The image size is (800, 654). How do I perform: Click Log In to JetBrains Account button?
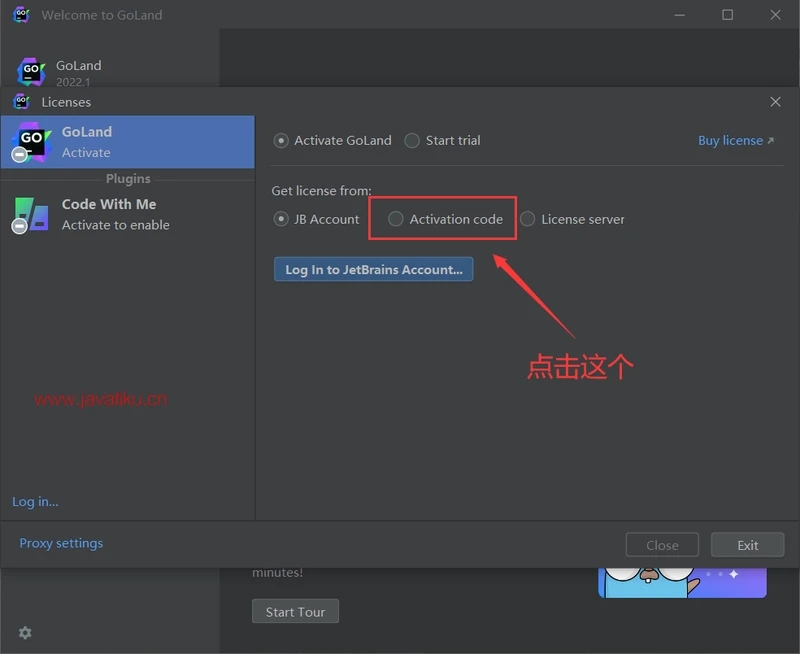373,269
